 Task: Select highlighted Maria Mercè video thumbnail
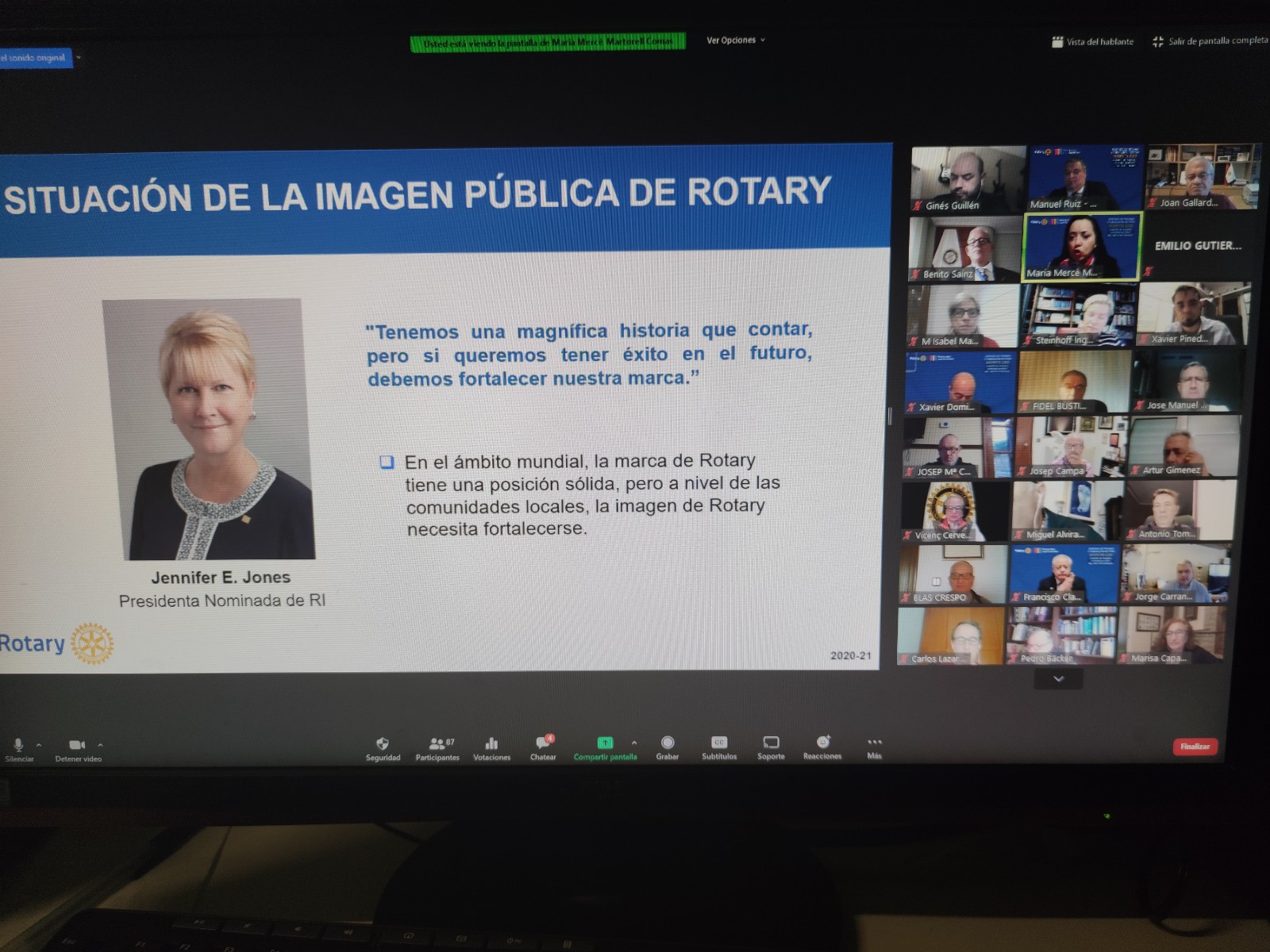pos(1083,246)
